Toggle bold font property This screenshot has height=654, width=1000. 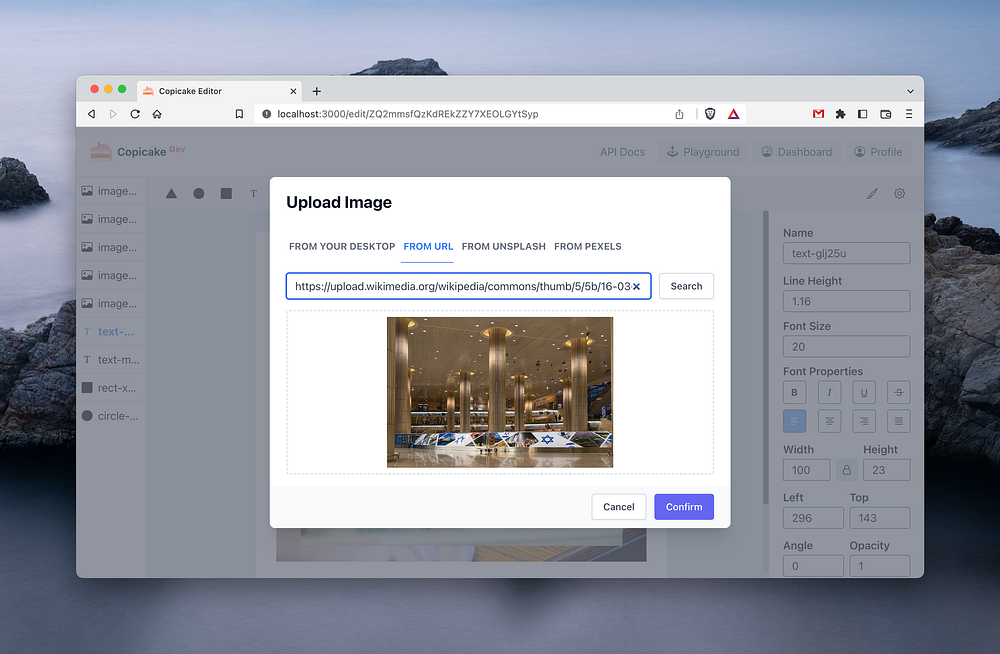pos(795,392)
